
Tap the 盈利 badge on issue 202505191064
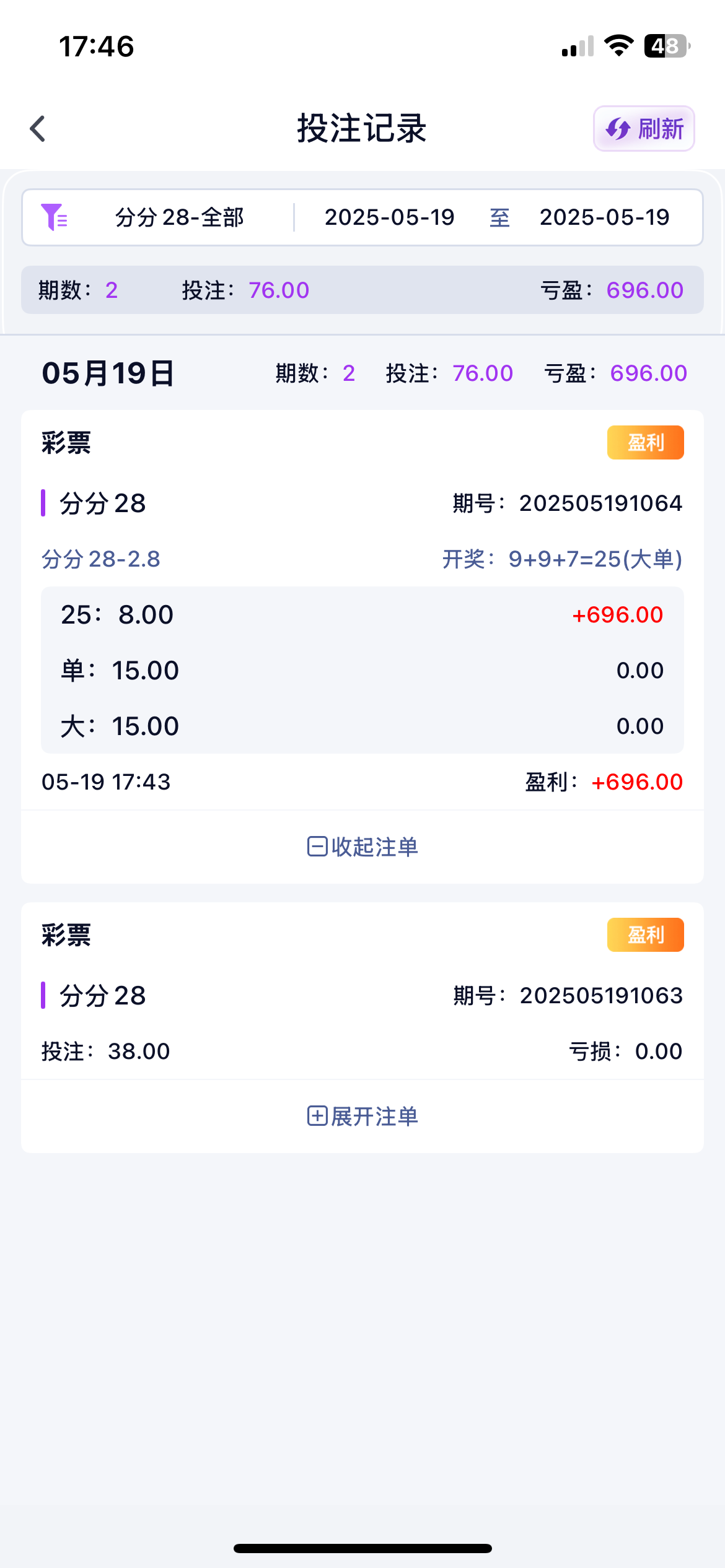tap(645, 442)
